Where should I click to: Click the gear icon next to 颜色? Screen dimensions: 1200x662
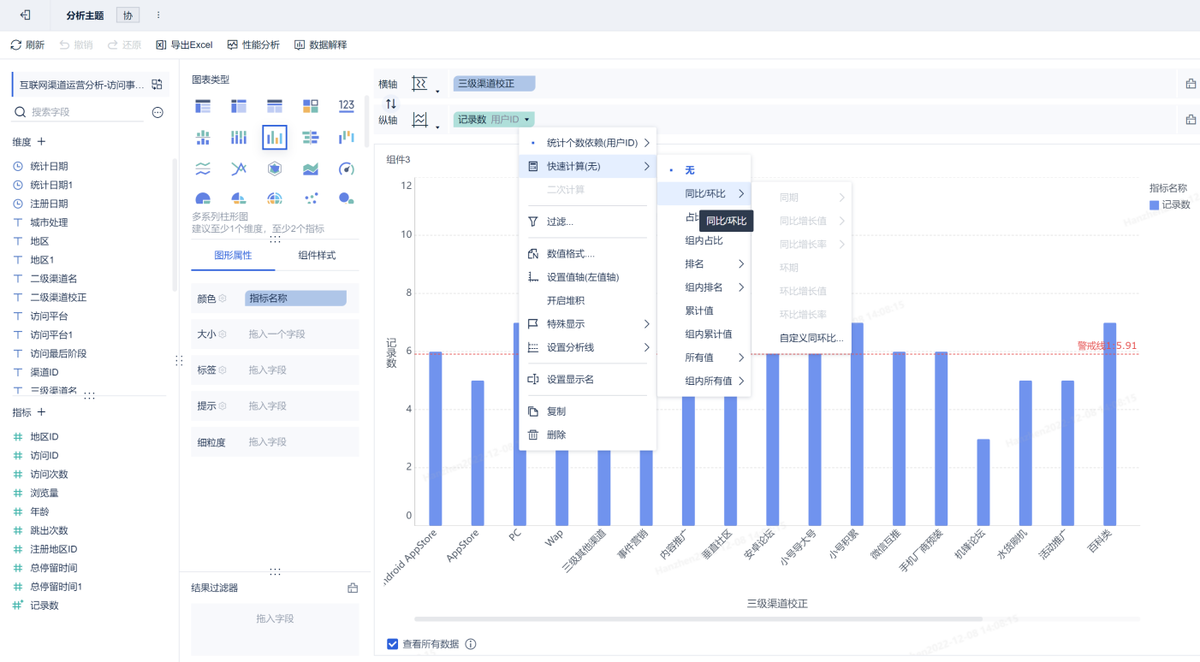pyautogui.click(x=222, y=298)
